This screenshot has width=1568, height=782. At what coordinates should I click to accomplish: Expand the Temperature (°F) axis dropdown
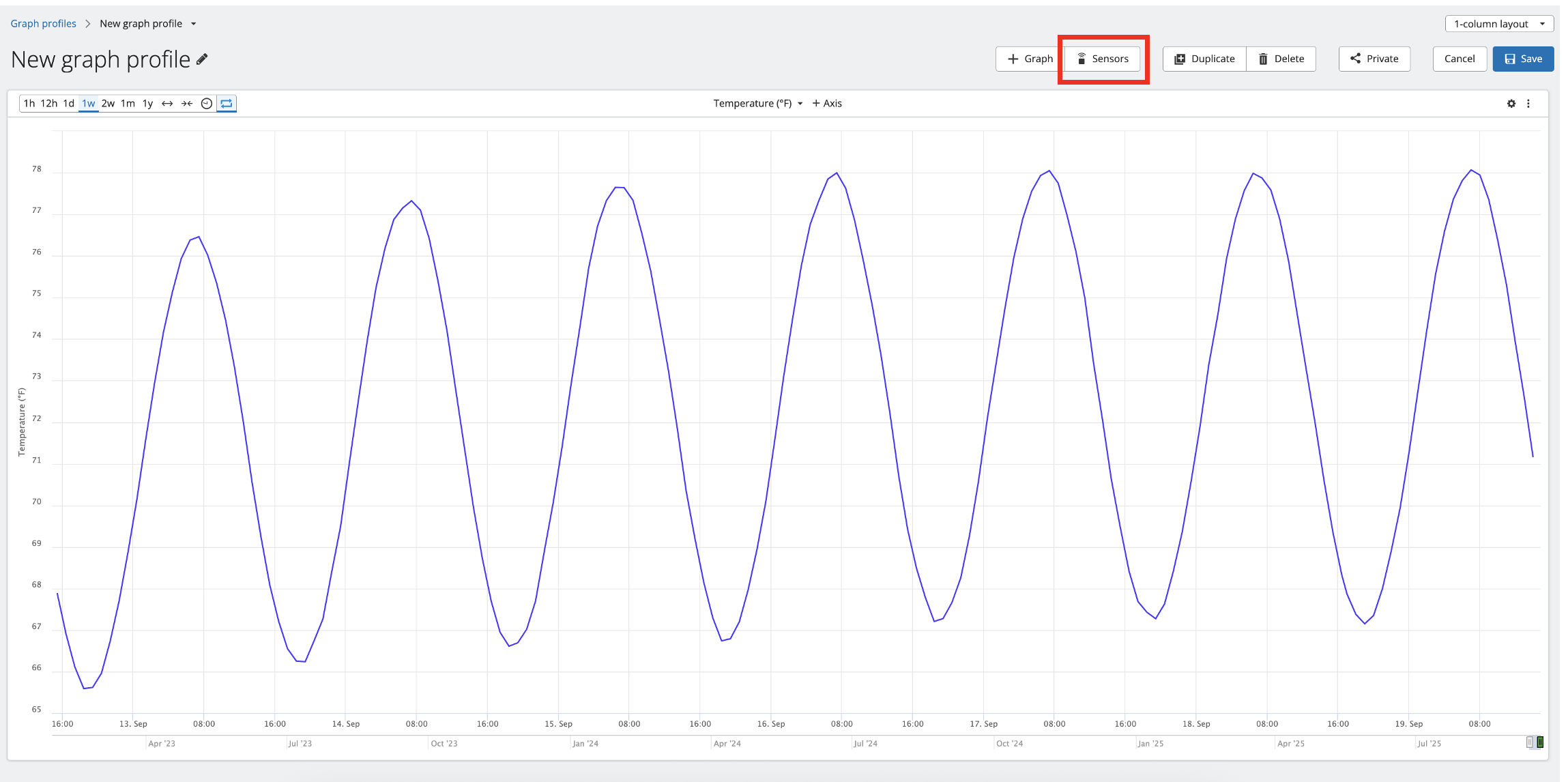pos(758,104)
